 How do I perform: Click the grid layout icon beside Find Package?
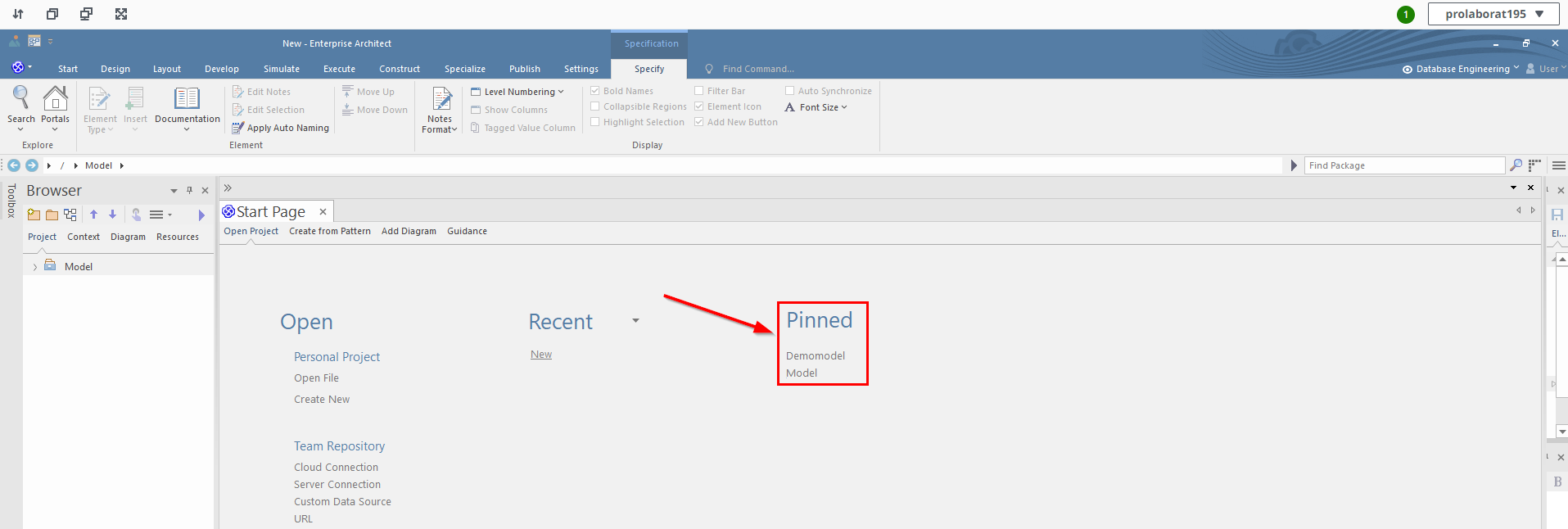coord(1534,165)
